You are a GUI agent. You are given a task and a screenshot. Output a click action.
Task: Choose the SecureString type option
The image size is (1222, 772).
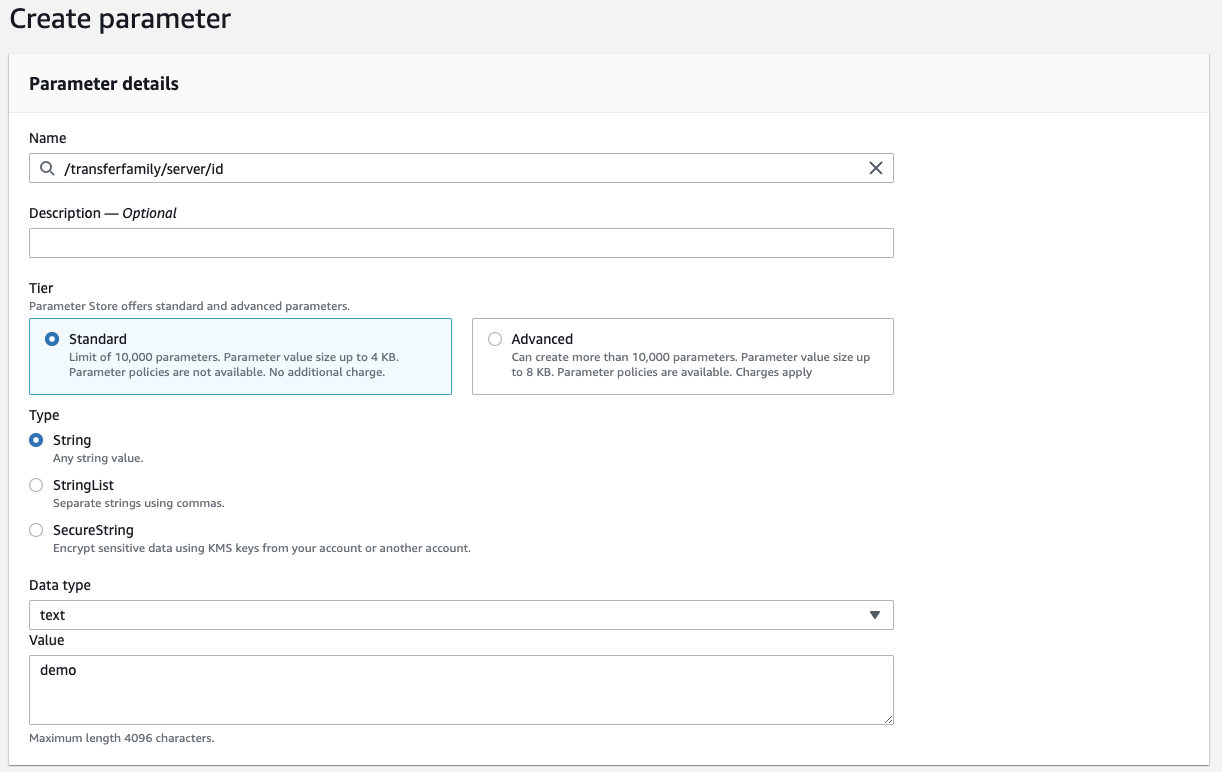(x=36, y=530)
